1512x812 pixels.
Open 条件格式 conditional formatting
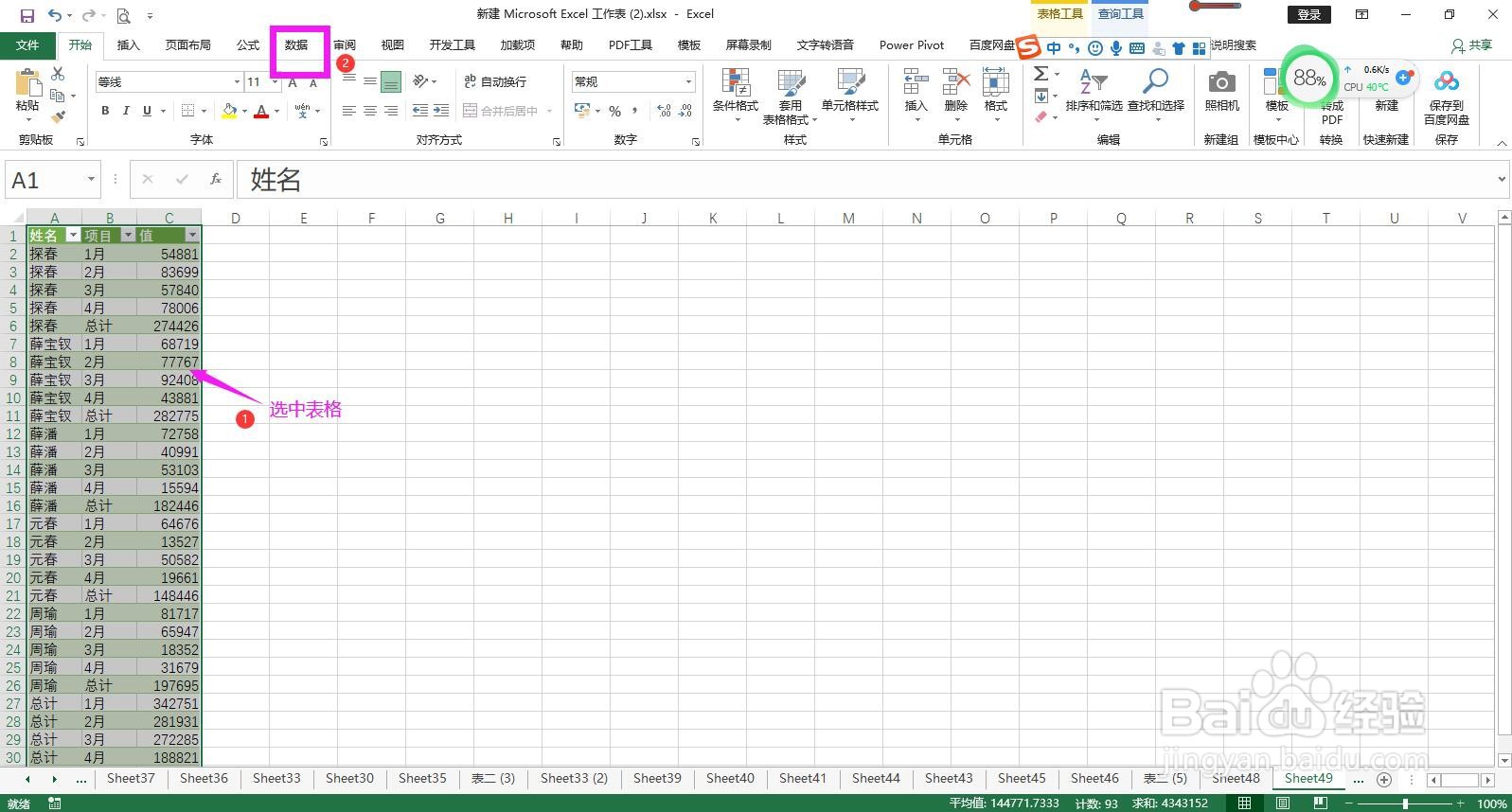coord(736,96)
